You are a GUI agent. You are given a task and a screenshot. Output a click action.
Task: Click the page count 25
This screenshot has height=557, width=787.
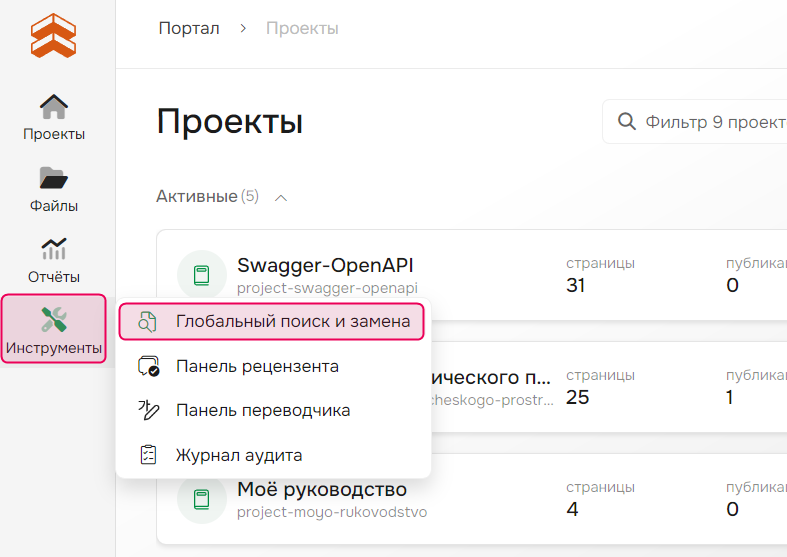click(577, 397)
